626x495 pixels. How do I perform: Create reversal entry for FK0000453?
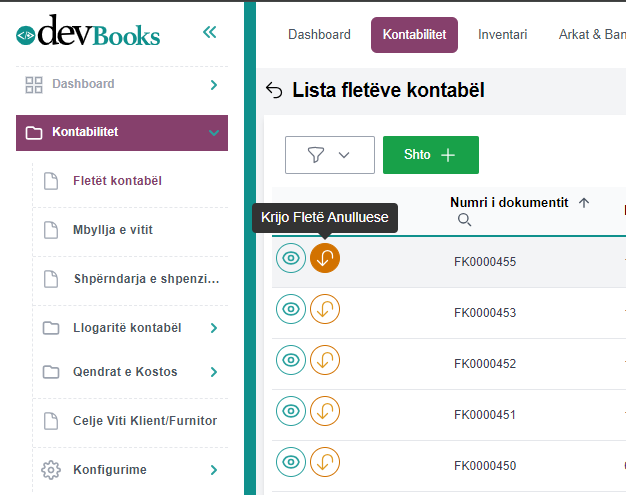click(325, 309)
